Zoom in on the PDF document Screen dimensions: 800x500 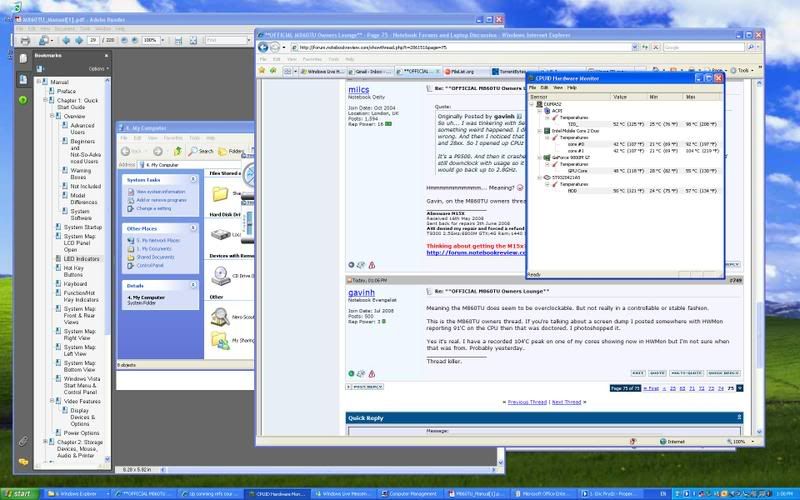coord(134,40)
